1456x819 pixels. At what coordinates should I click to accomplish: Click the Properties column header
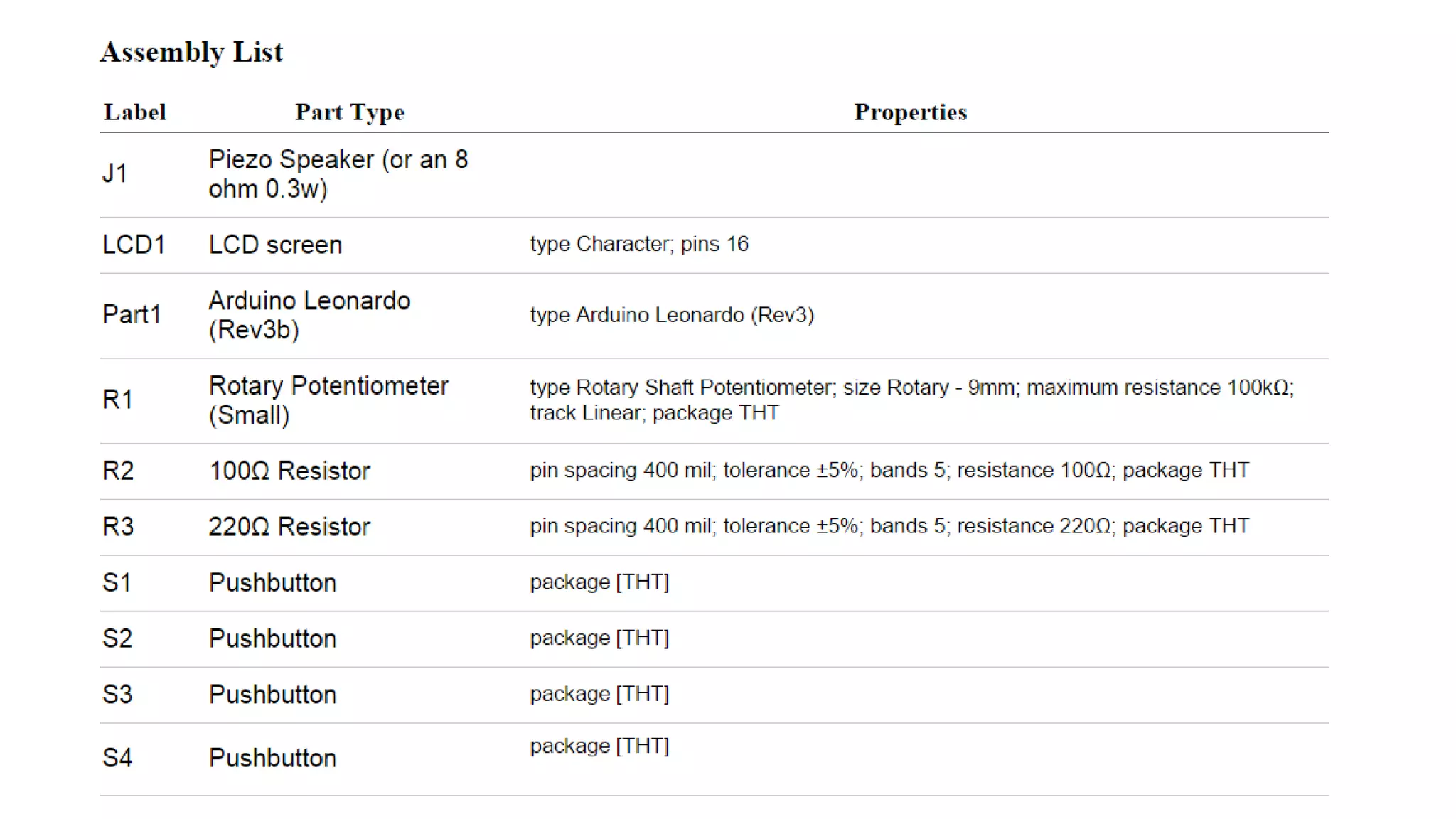[911, 112]
